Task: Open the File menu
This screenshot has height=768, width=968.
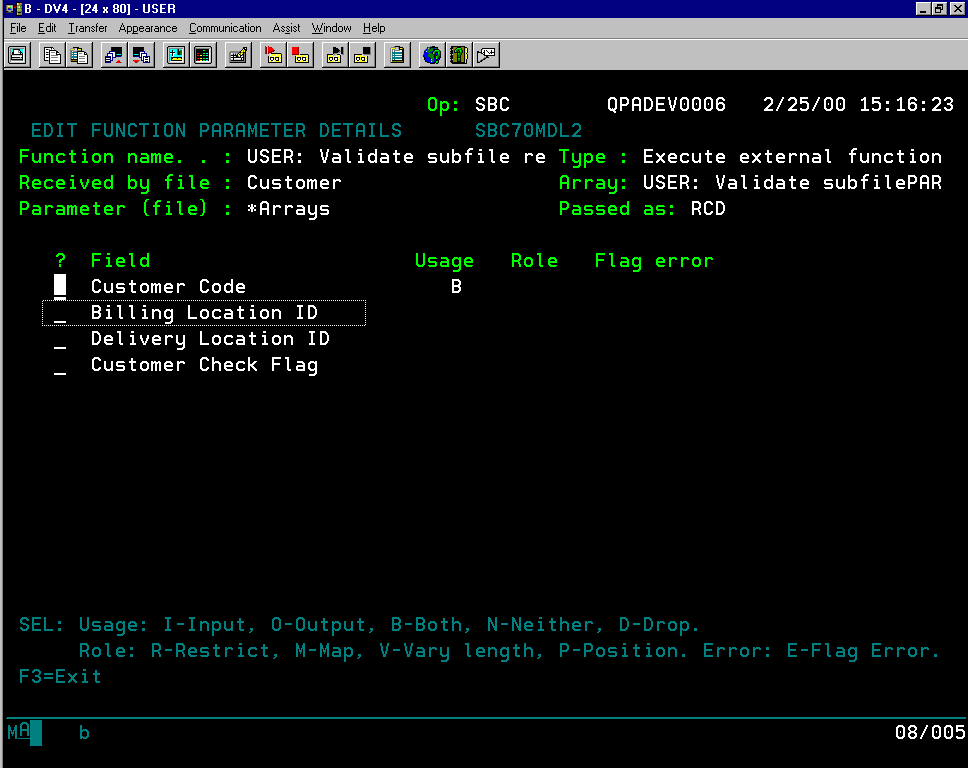Action: (x=18, y=28)
